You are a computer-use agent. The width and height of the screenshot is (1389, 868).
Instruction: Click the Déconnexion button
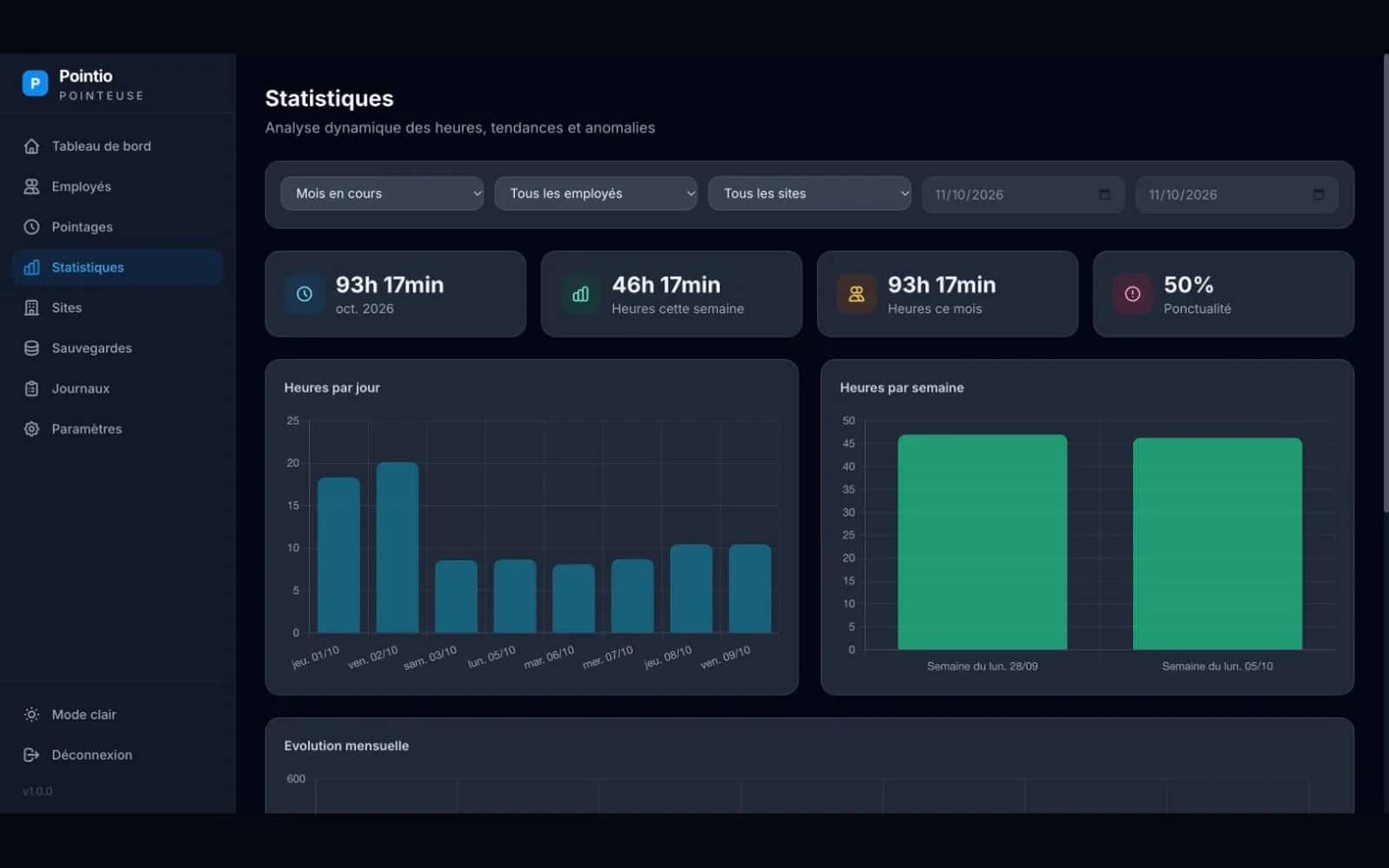(x=117, y=754)
